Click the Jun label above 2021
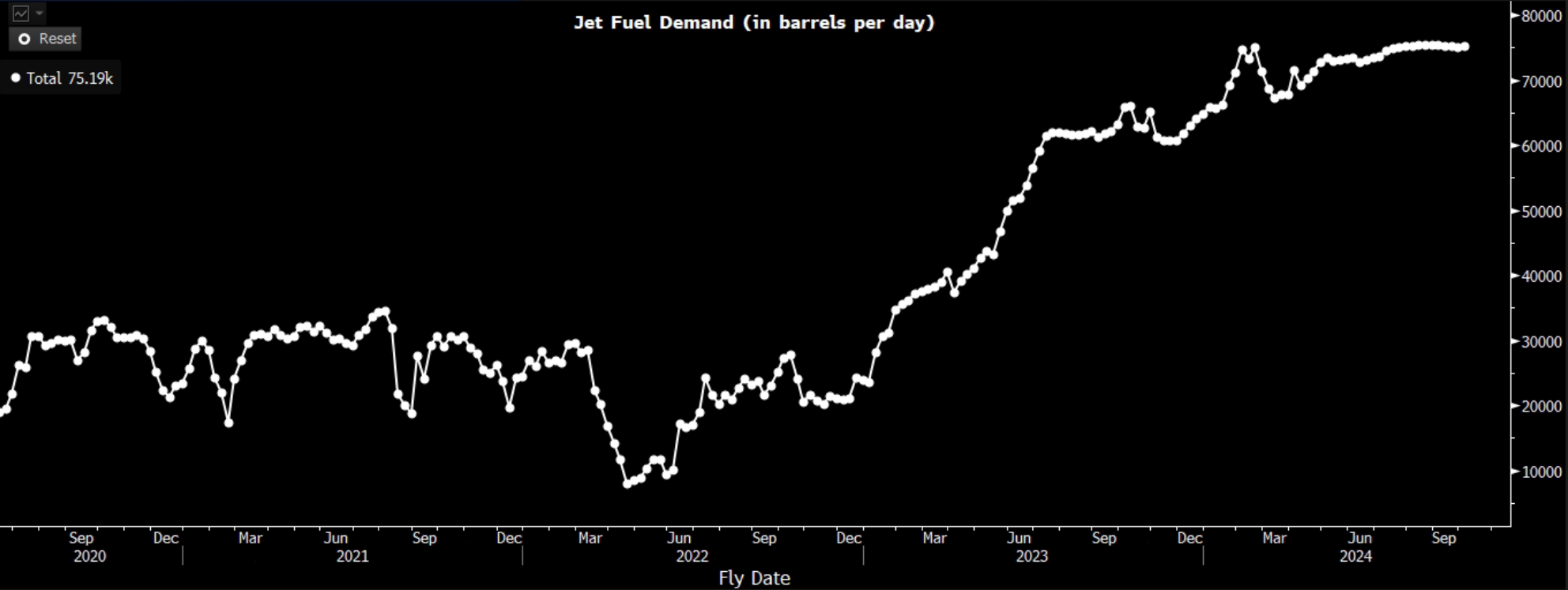 (x=336, y=538)
